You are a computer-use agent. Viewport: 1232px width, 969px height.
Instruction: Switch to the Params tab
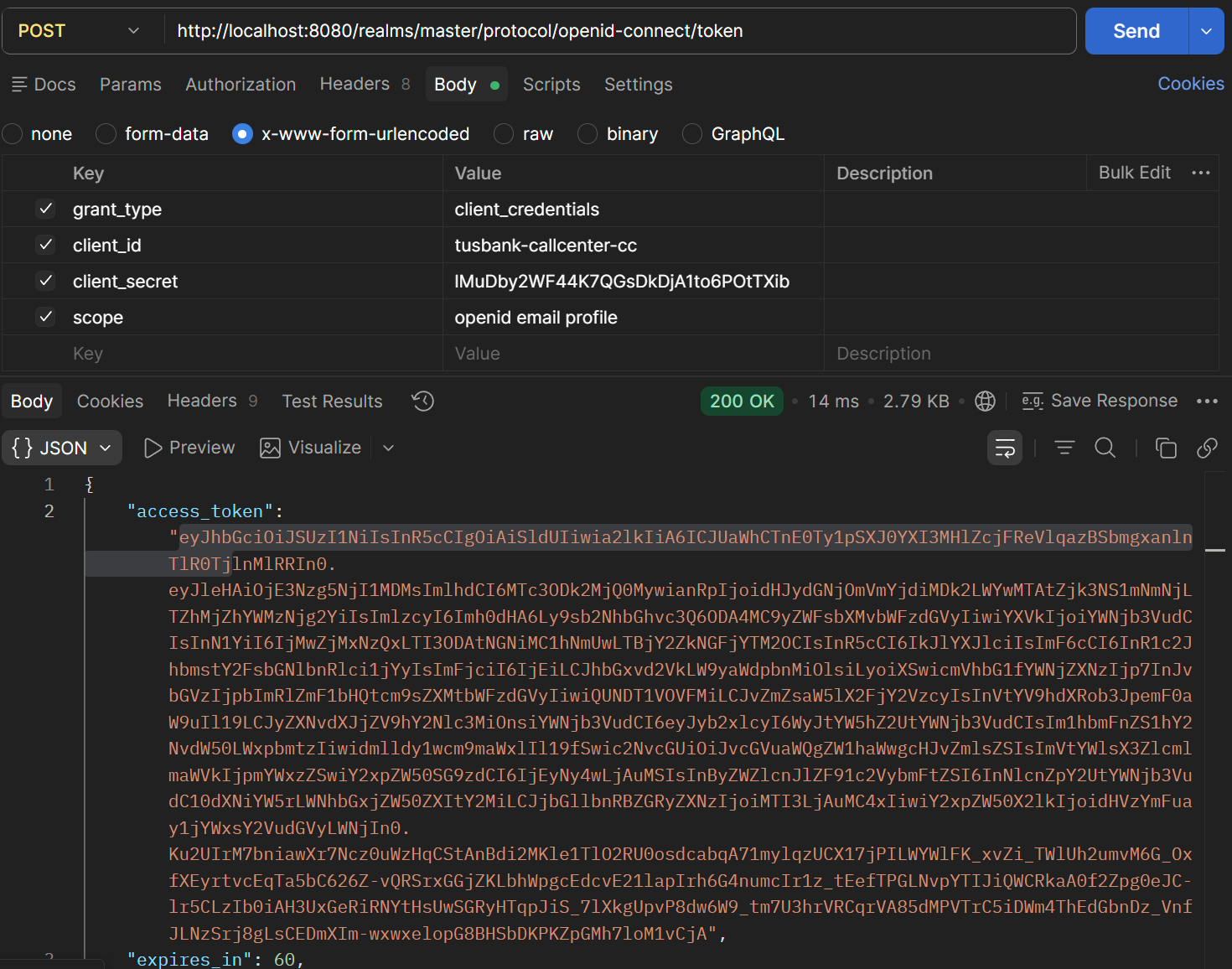coord(131,85)
